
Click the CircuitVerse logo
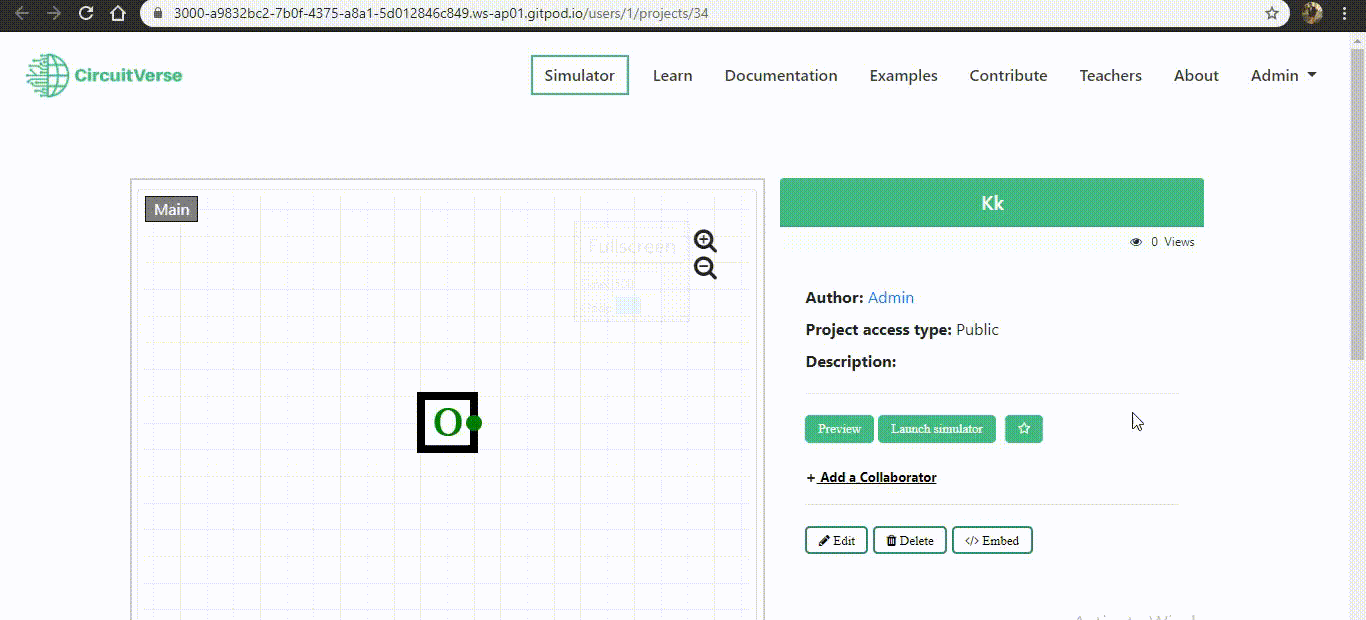tap(104, 76)
